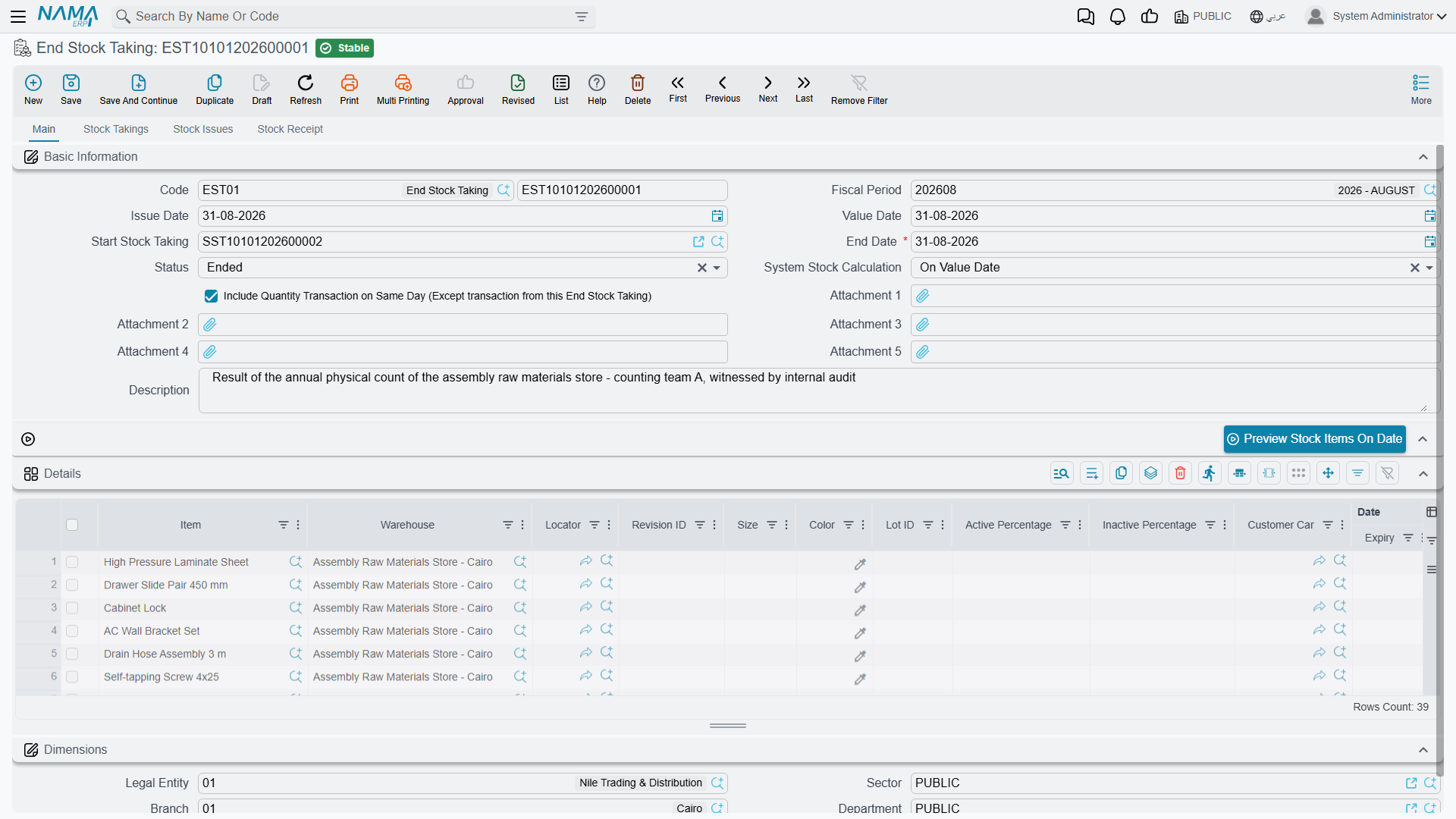Click the PUBLIC sector button in header
1456x819 pixels.
(1203, 16)
